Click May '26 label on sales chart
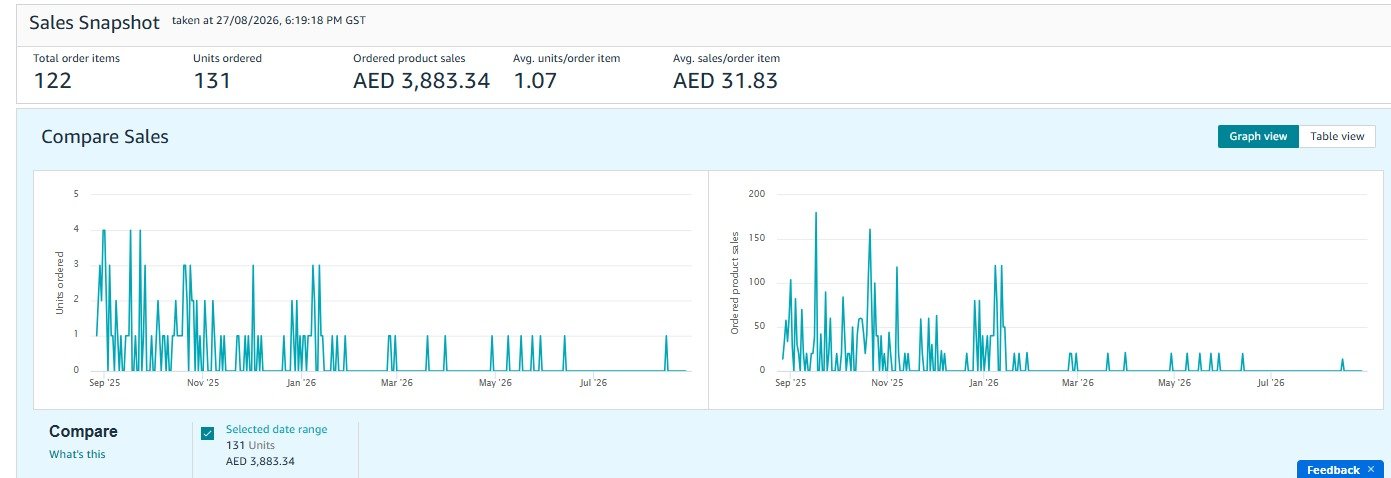The height and width of the screenshot is (478, 1391). coord(1174,382)
